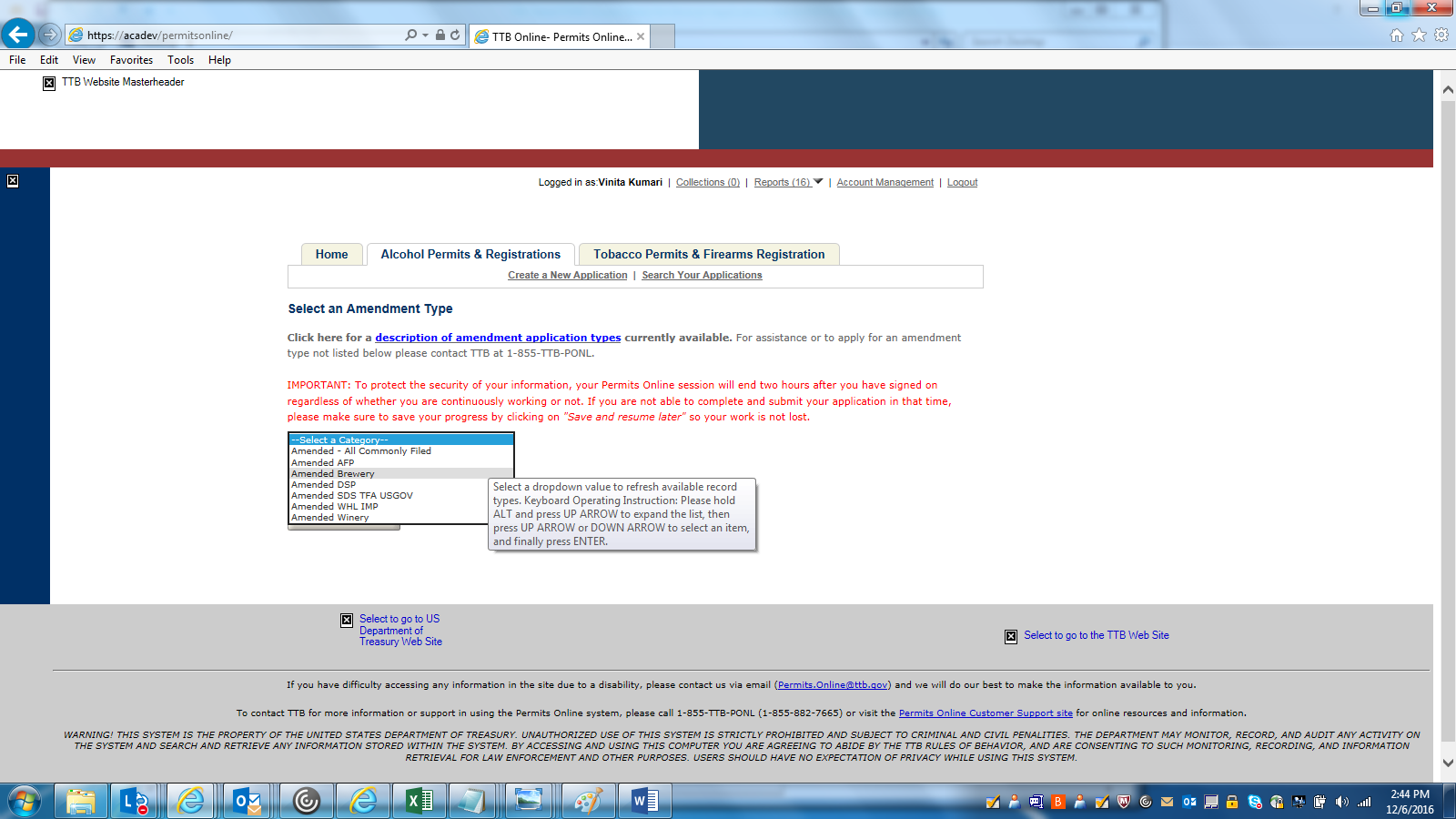The width and height of the screenshot is (1456, 819).
Task: Choose Amended - All Commonly Filed option
Action: [401, 451]
